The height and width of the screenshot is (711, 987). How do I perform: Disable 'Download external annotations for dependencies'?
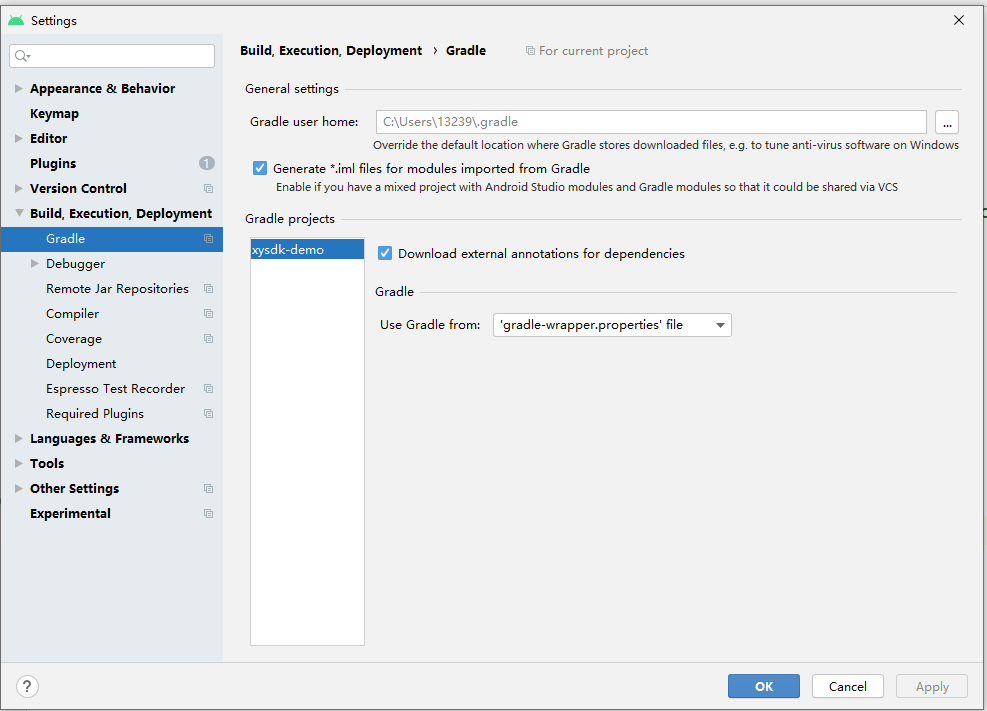click(385, 253)
